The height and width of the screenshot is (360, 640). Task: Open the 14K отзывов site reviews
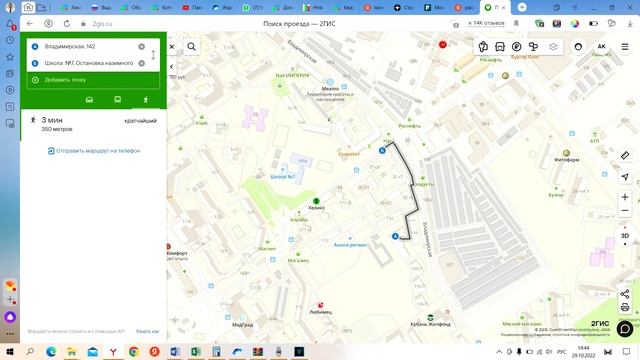point(486,23)
